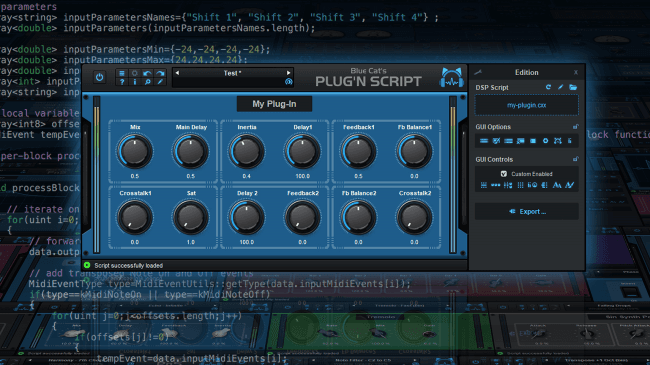The width and height of the screenshot is (650, 365).
Task: Toggle the GUI Controls lock icon
Action: pos(575,159)
